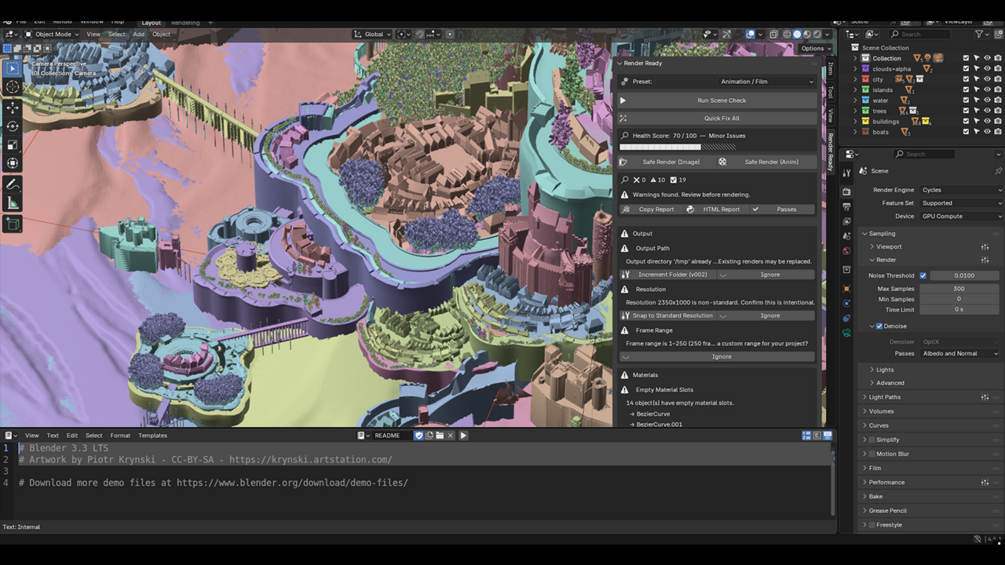Select the 3D Cursor tool
This screenshot has height=565, width=1005.
12,86
